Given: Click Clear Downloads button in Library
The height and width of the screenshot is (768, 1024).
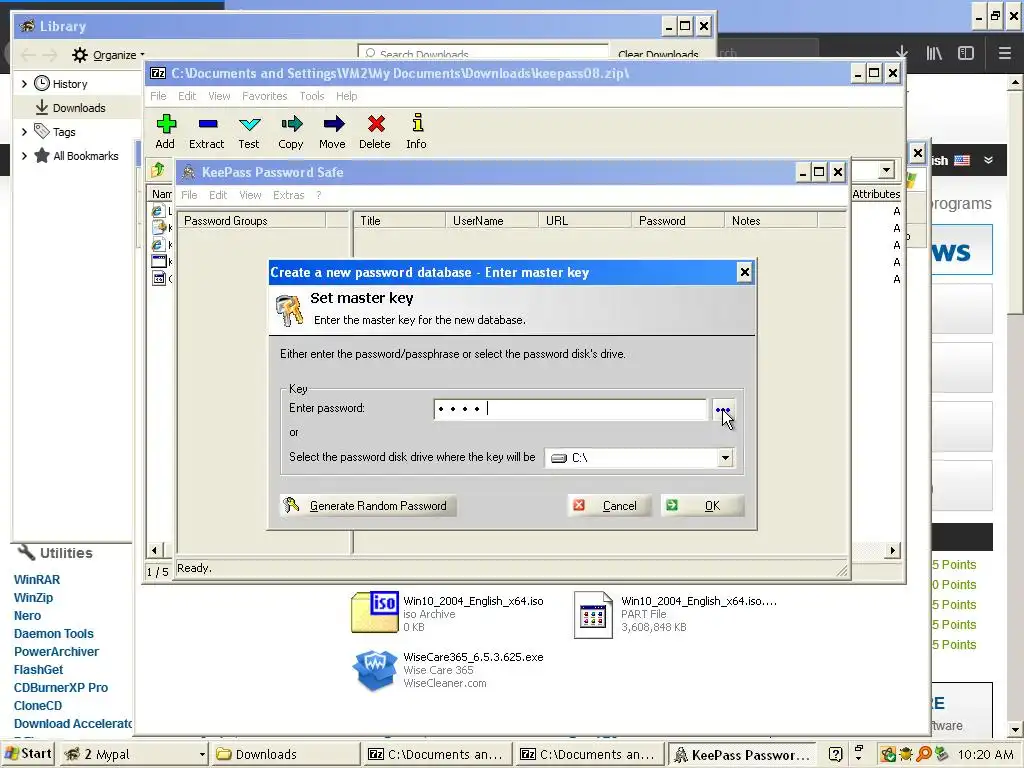Looking at the screenshot, I should (658, 54).
